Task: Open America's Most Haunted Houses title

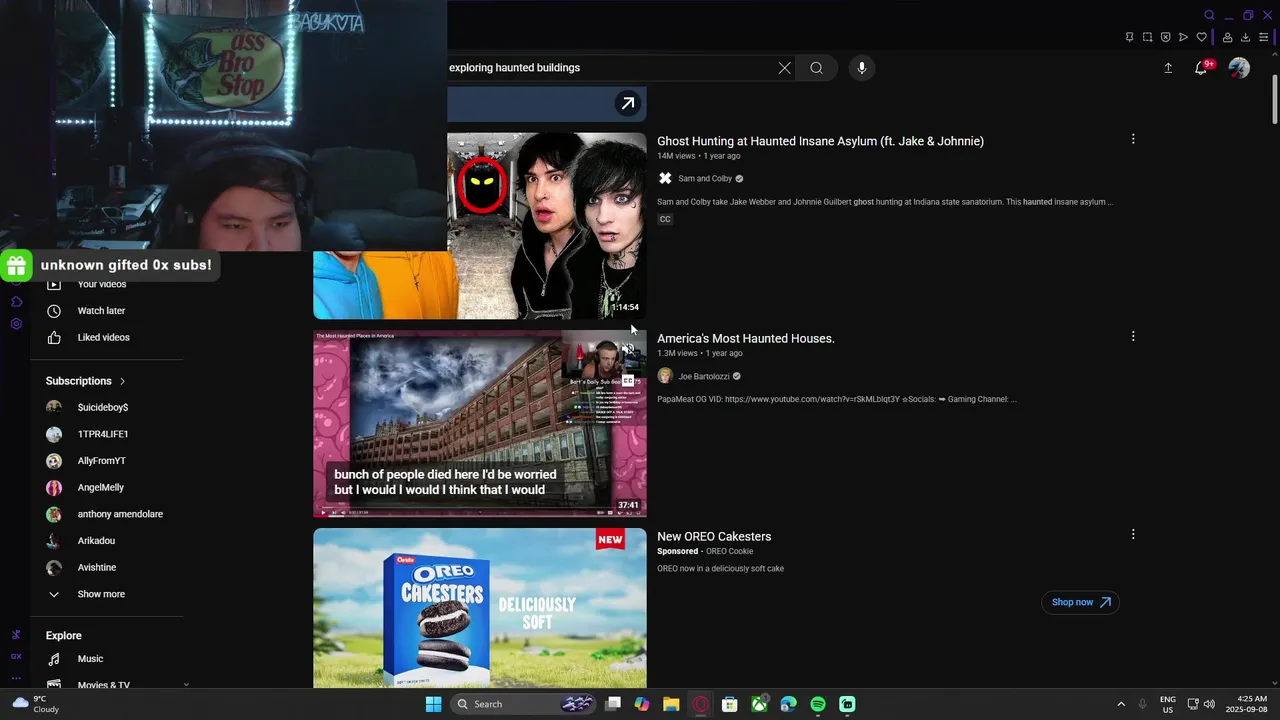Action: pos(746,339)
